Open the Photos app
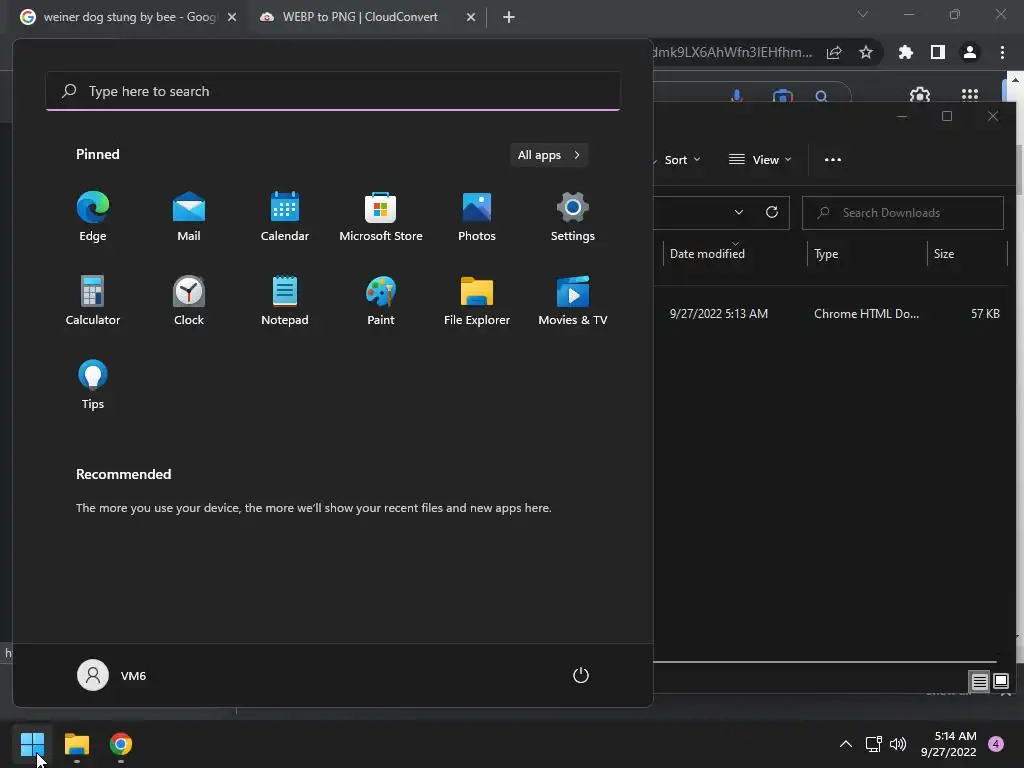The image size is (1024, 768). tap(477, 217)
